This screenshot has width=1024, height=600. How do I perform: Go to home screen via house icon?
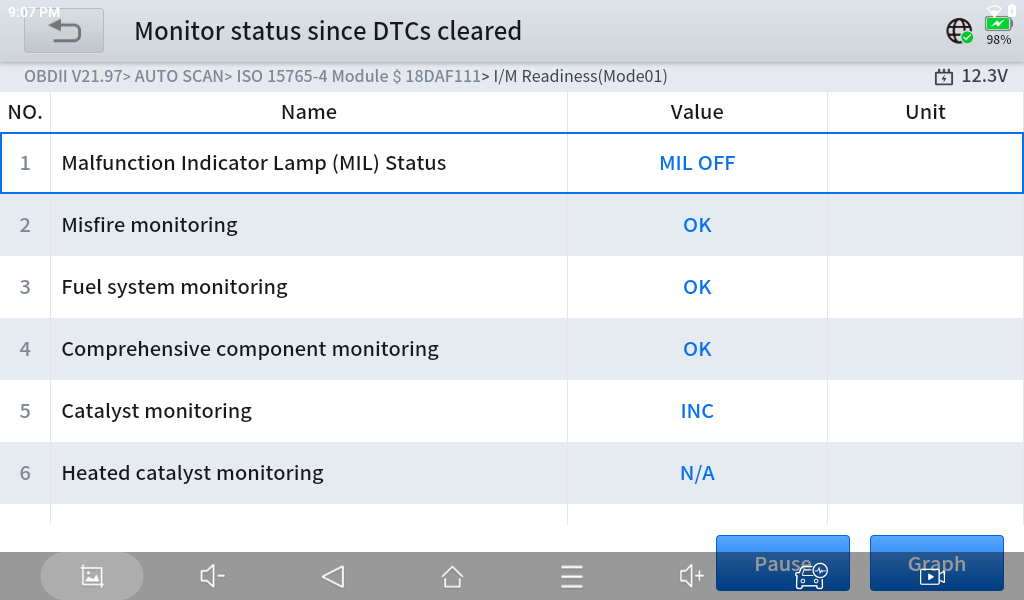452,576
